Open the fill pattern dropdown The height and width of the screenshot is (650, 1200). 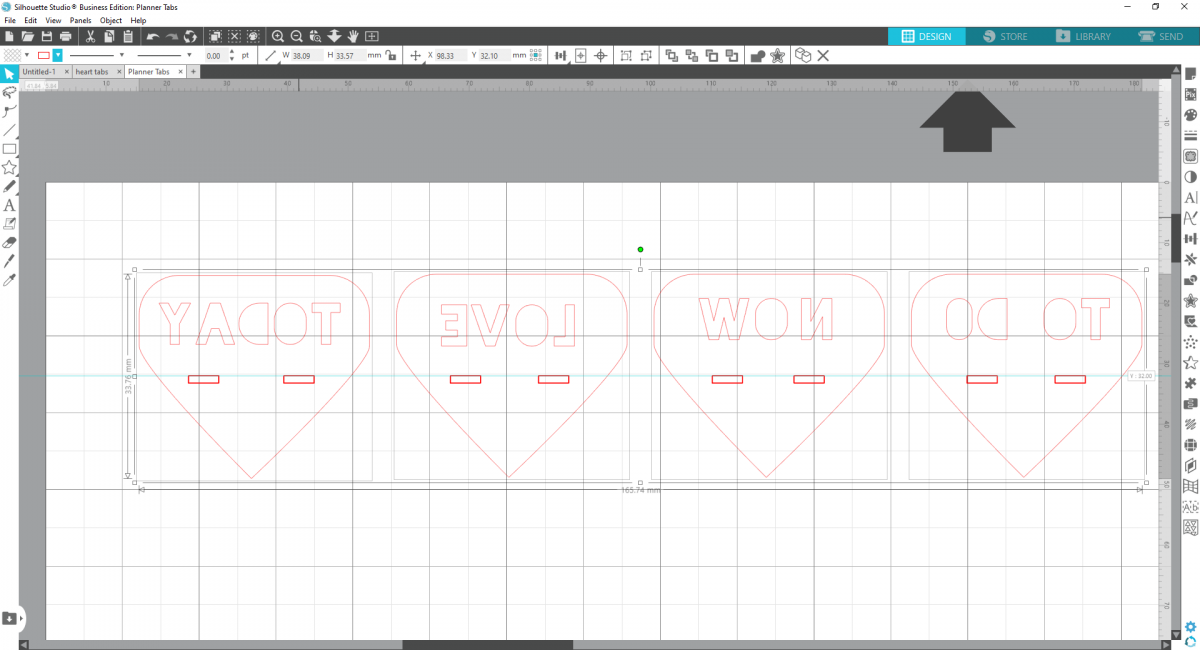point(26,55)
